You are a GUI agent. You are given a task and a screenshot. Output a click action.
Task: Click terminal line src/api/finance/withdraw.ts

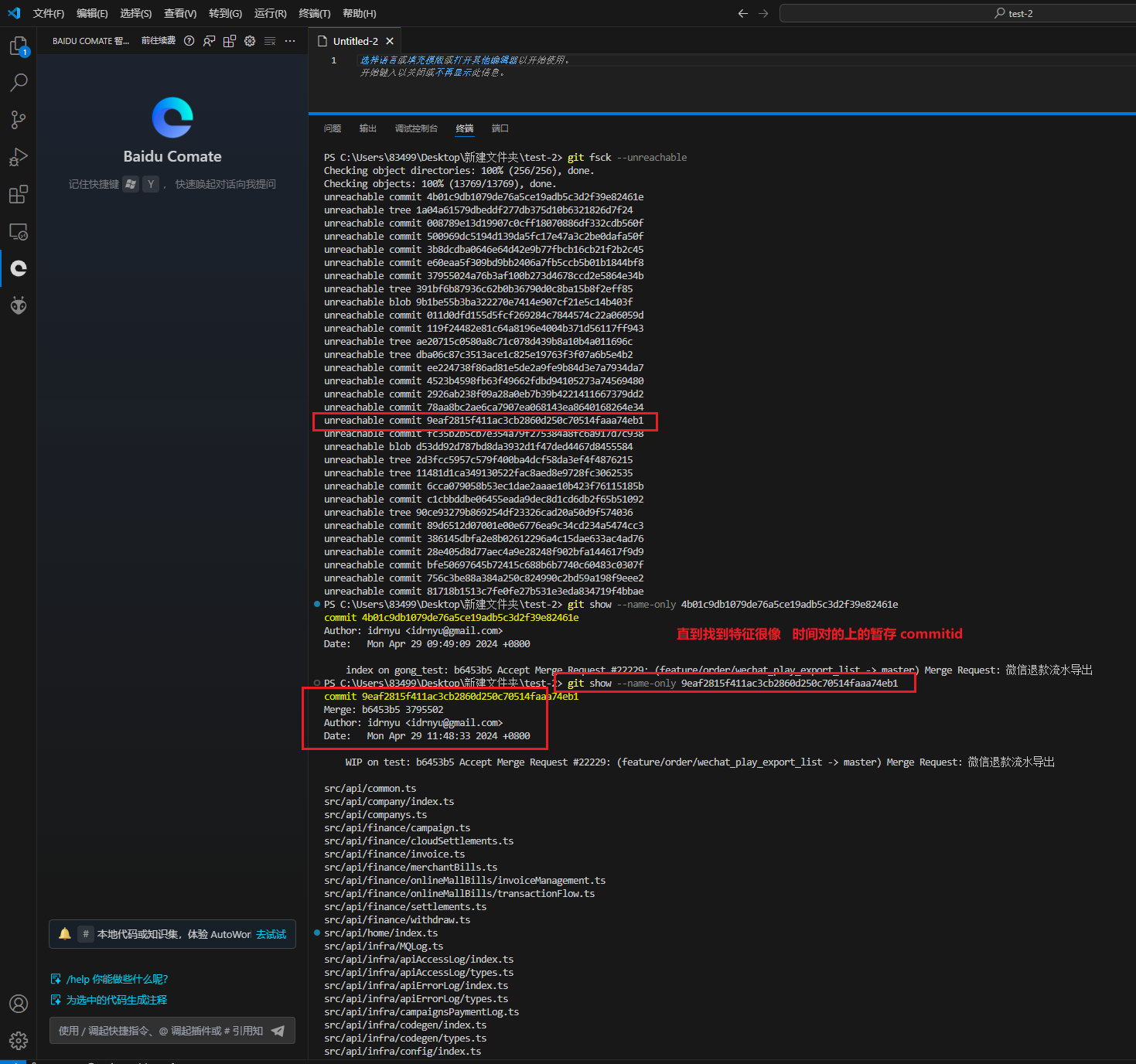[x=397, y=920]
